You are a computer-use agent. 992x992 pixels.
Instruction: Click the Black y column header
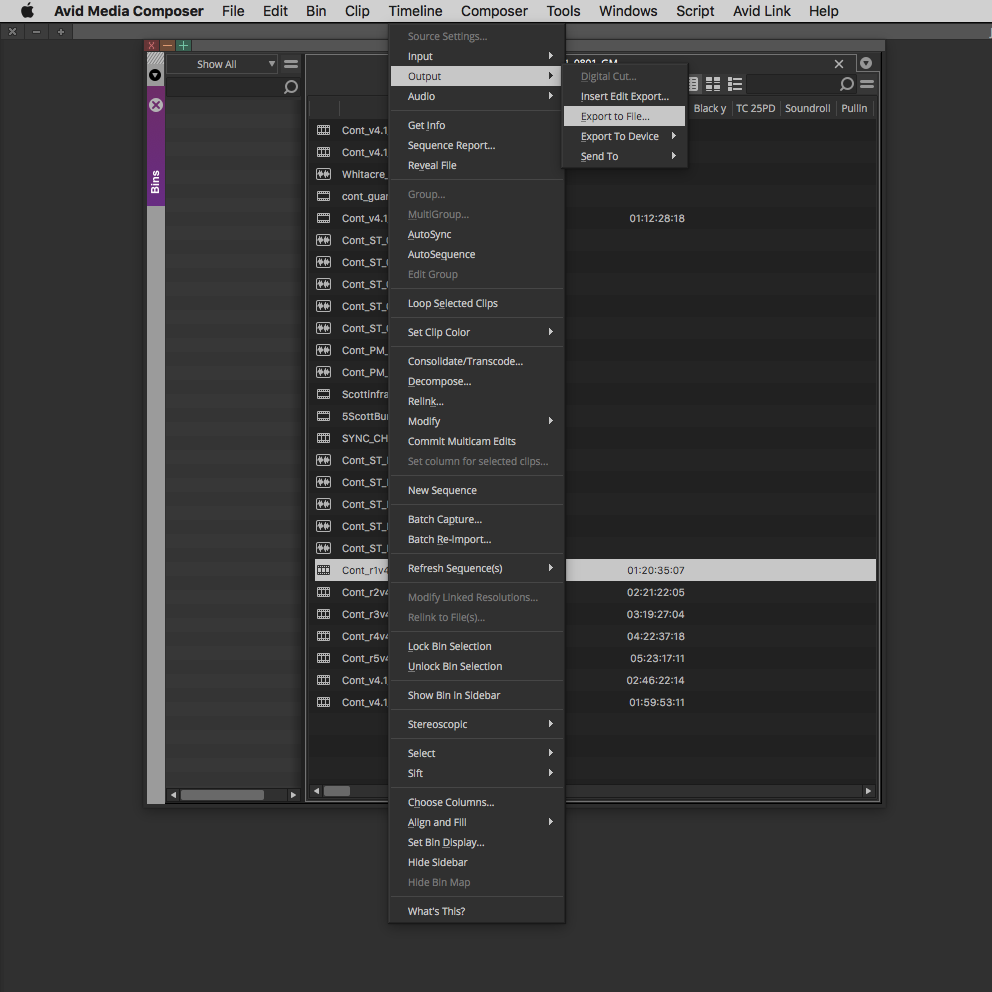(x=709, y=108)
